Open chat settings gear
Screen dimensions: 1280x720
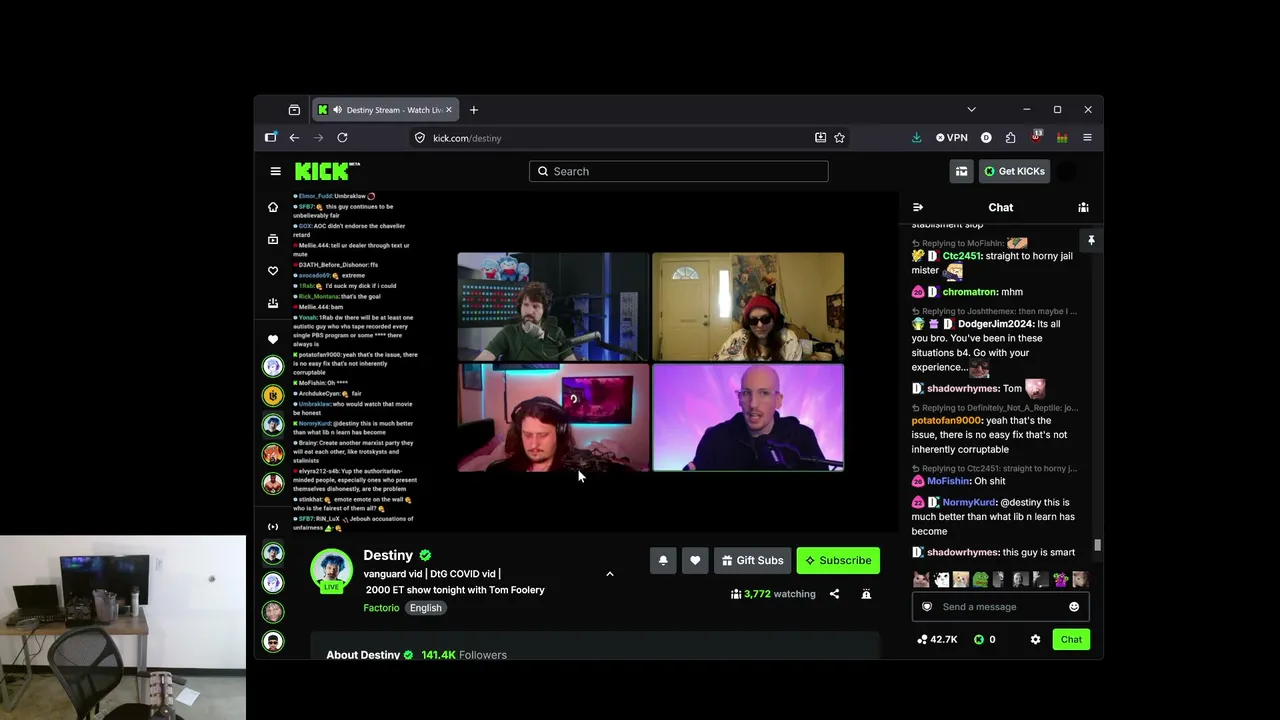pos(1035,639)
